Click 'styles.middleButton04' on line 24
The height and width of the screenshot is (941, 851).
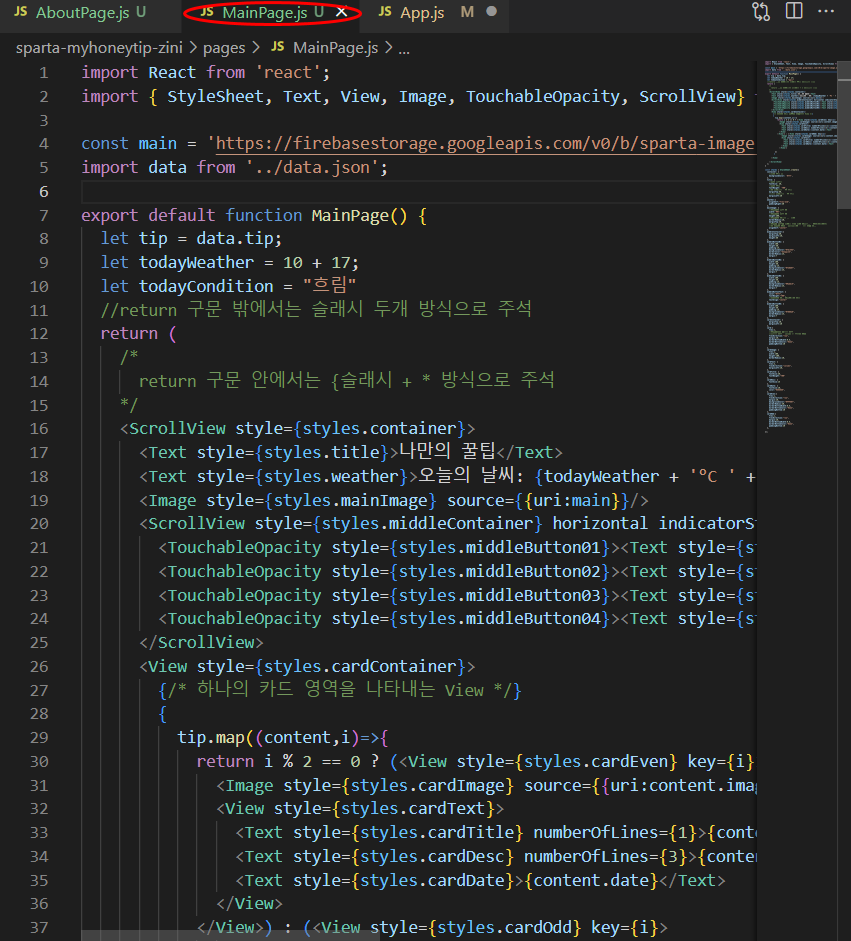coord(499,619)
